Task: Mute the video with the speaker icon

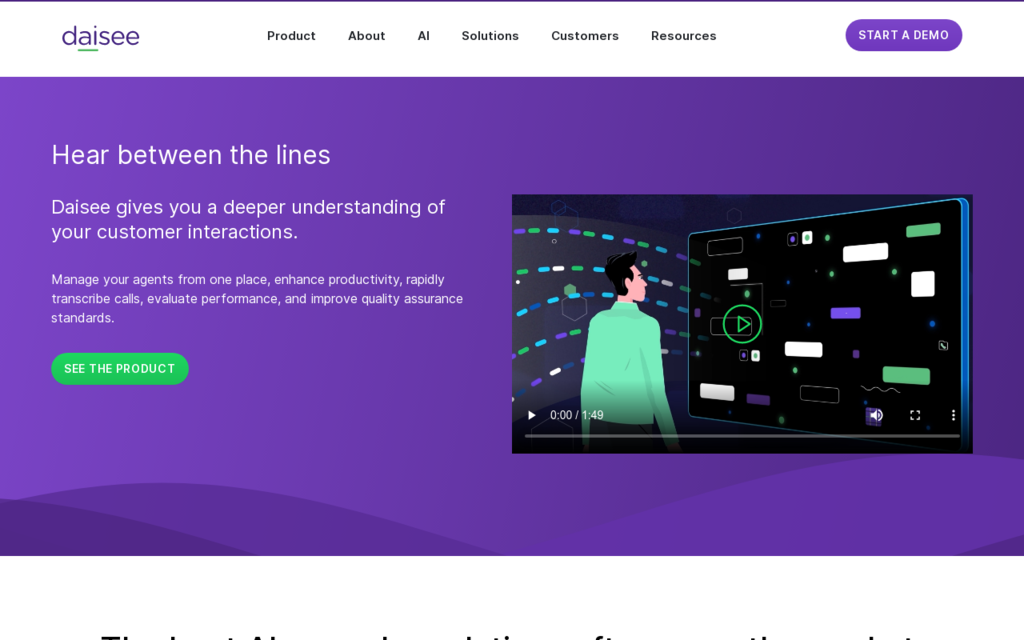Action: tap(876, 415)
